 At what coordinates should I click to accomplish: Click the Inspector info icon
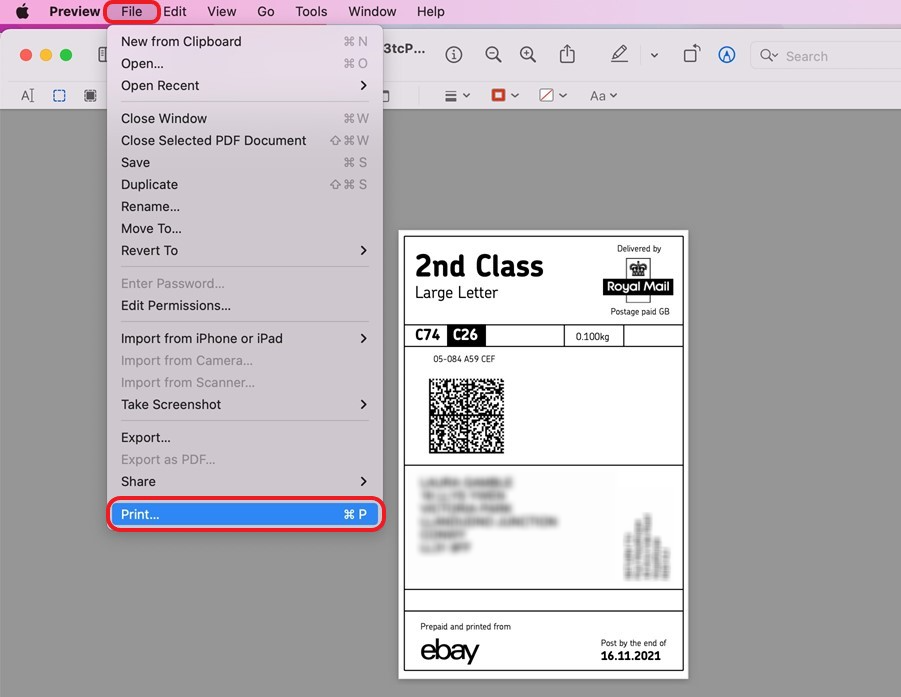[453, 55]
